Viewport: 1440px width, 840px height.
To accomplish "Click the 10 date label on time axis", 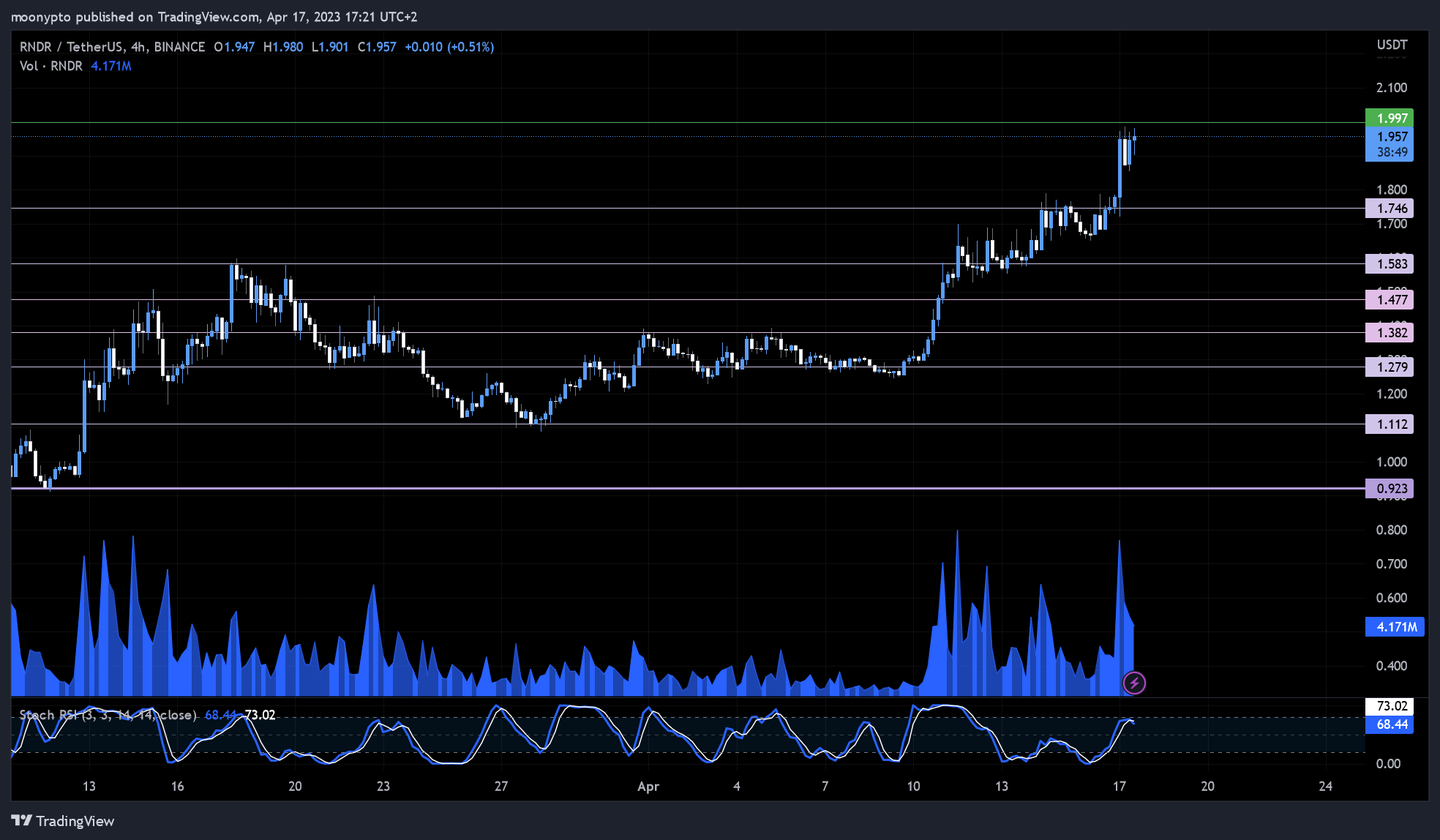I will tap(913, 787).
